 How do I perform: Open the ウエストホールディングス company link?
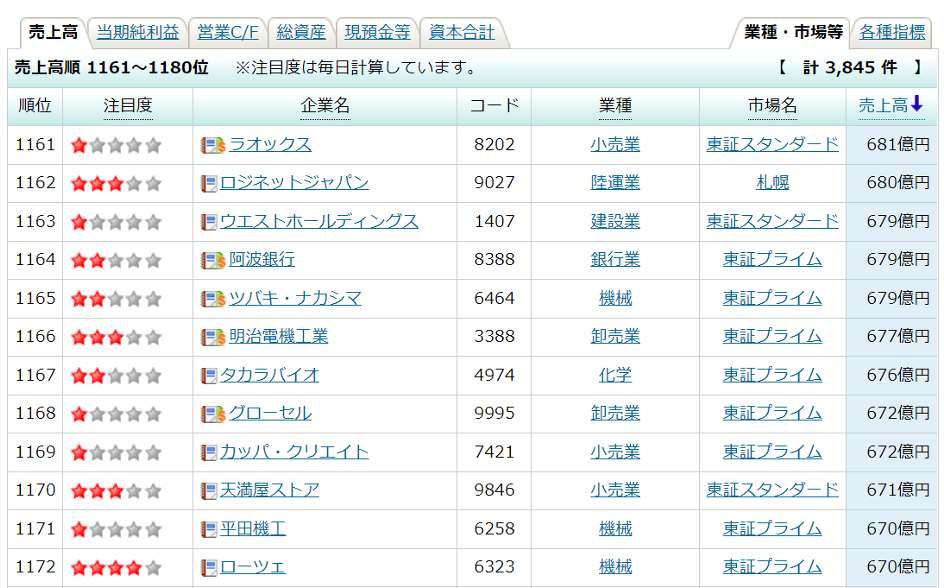click(319, 221)
